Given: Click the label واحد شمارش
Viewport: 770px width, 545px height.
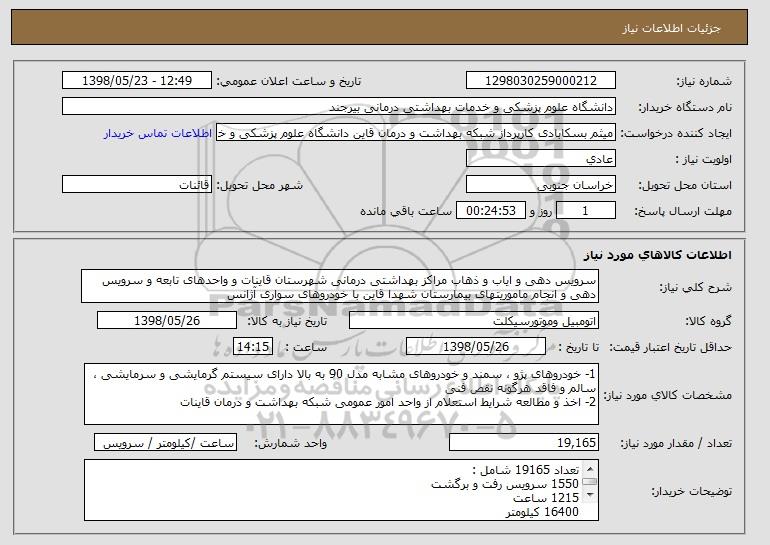Looking at the screenshot, I should click(x=291, y=443).
